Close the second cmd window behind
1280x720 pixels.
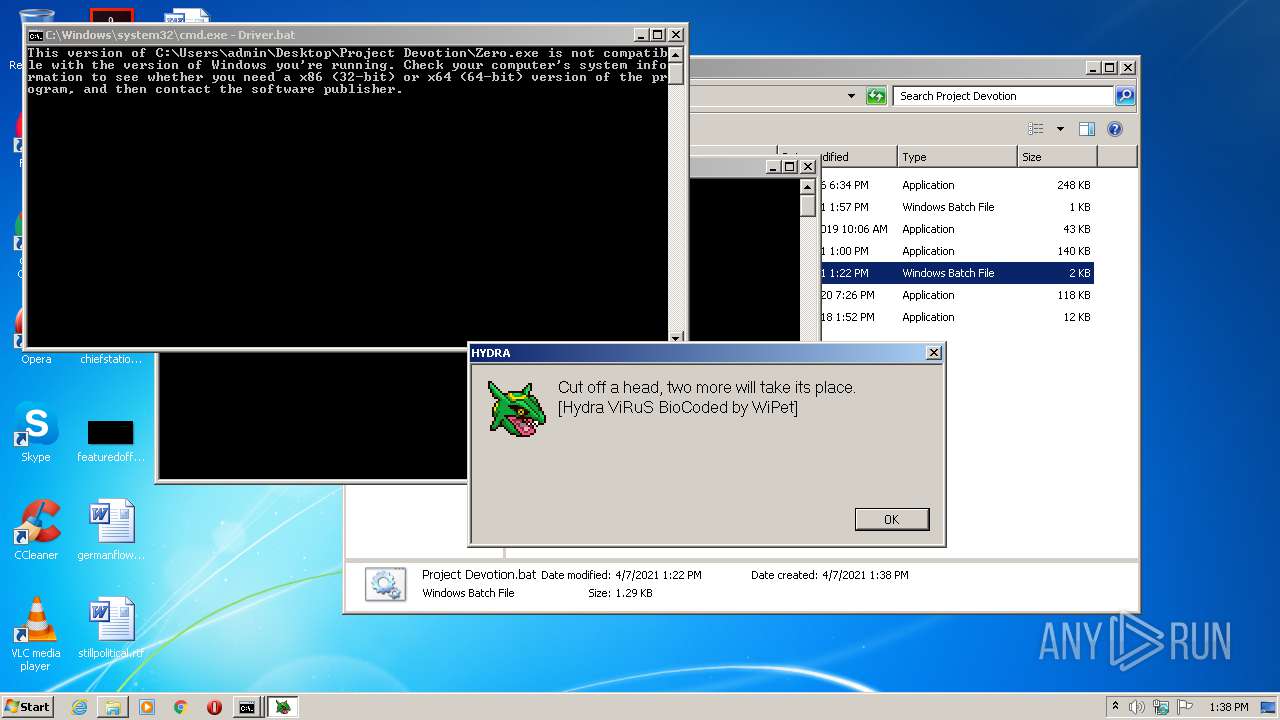point(807,167)
